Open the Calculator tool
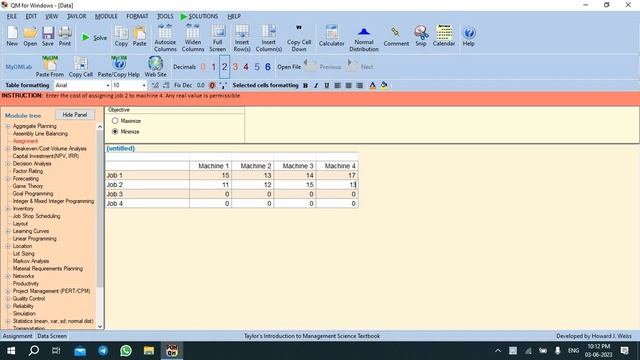Viewport: 640px width, 360px height. (331, 36)
